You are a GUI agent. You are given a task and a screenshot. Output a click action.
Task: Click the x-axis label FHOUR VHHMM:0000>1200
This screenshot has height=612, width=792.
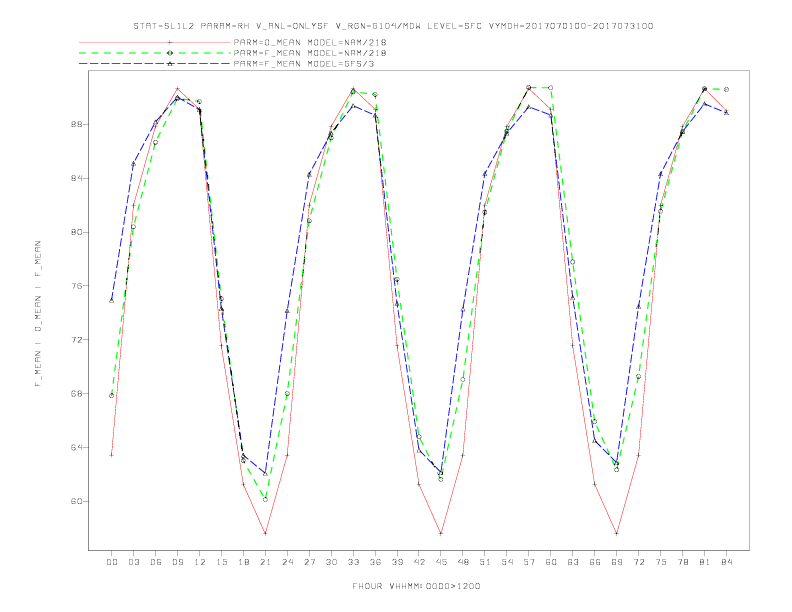click(416, 586)
